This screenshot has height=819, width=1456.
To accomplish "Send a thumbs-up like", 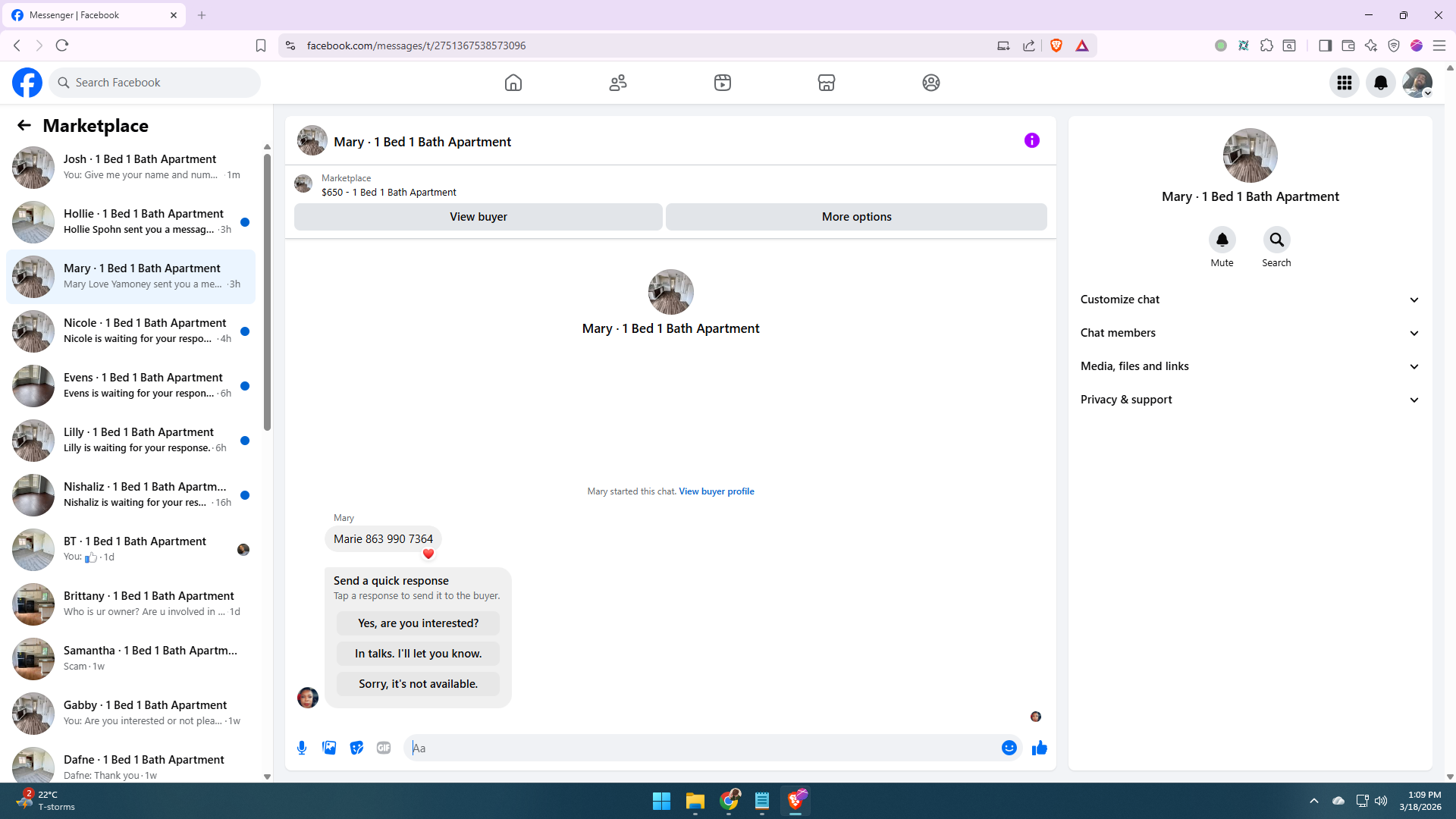I will tap(1039, 748).
